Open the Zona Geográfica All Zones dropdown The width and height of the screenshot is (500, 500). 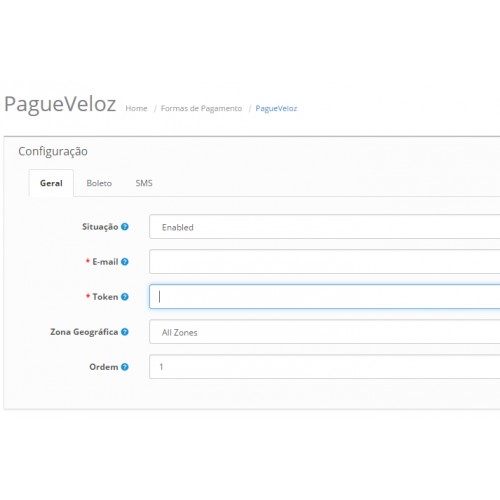pyautogui.click(x=325, y=332)
